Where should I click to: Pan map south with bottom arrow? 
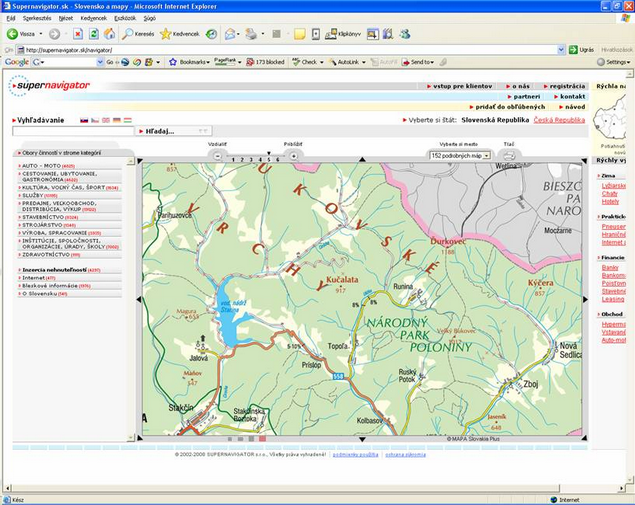click(x=362, y=439)
